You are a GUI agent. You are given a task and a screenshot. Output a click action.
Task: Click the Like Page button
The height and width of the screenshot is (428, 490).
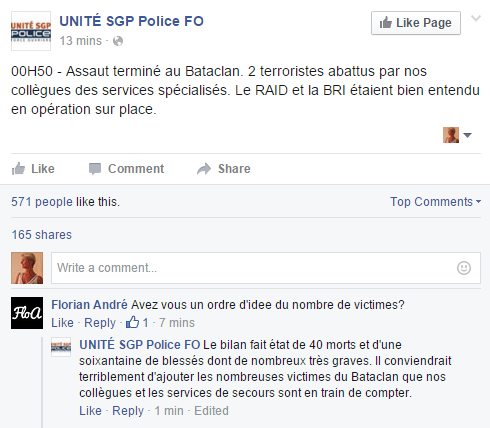416,23
